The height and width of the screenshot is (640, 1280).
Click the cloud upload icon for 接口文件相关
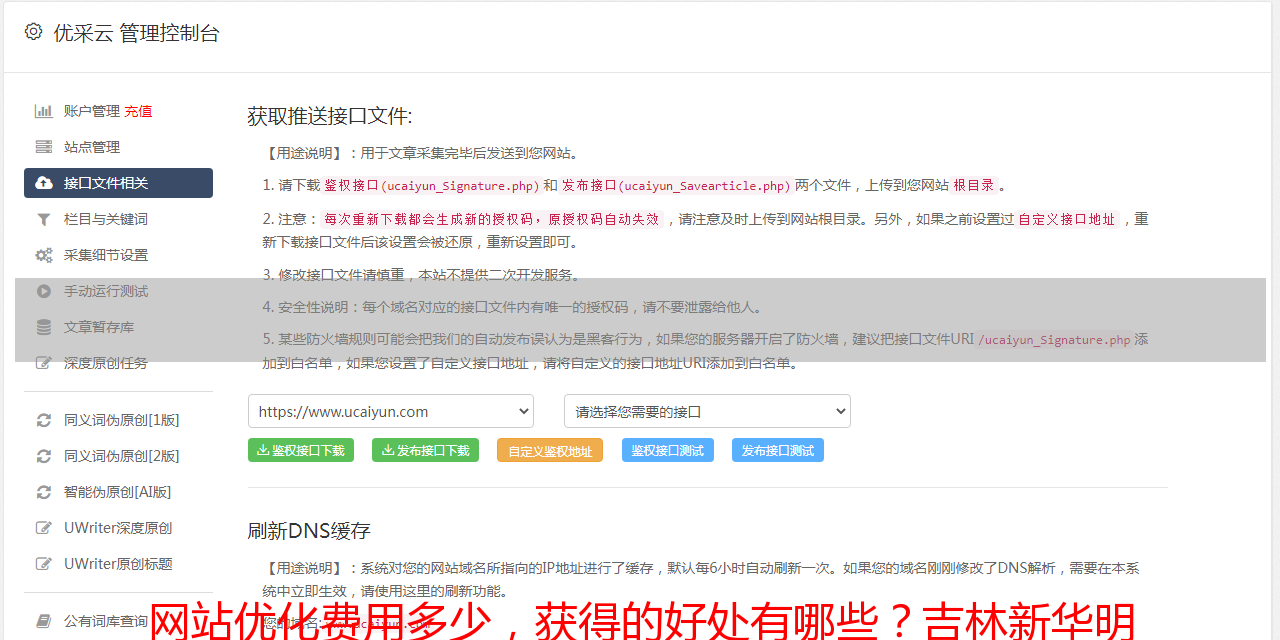44,183
